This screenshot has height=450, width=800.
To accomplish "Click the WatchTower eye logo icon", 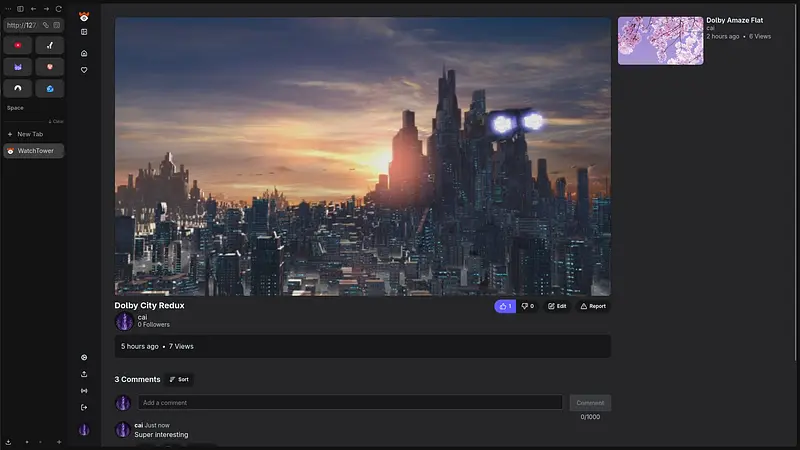I will (84, 15).
